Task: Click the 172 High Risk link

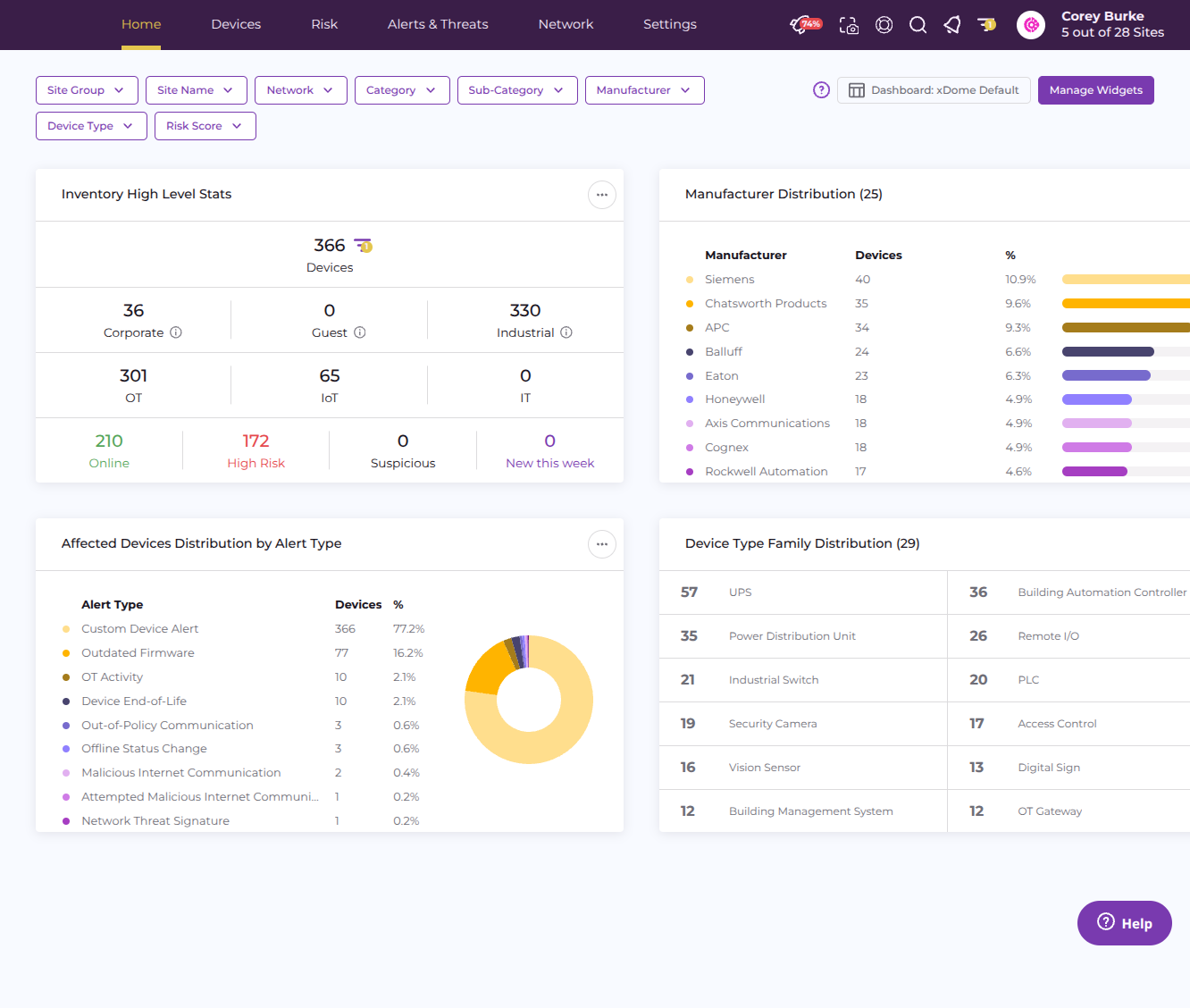Action: 256,450
